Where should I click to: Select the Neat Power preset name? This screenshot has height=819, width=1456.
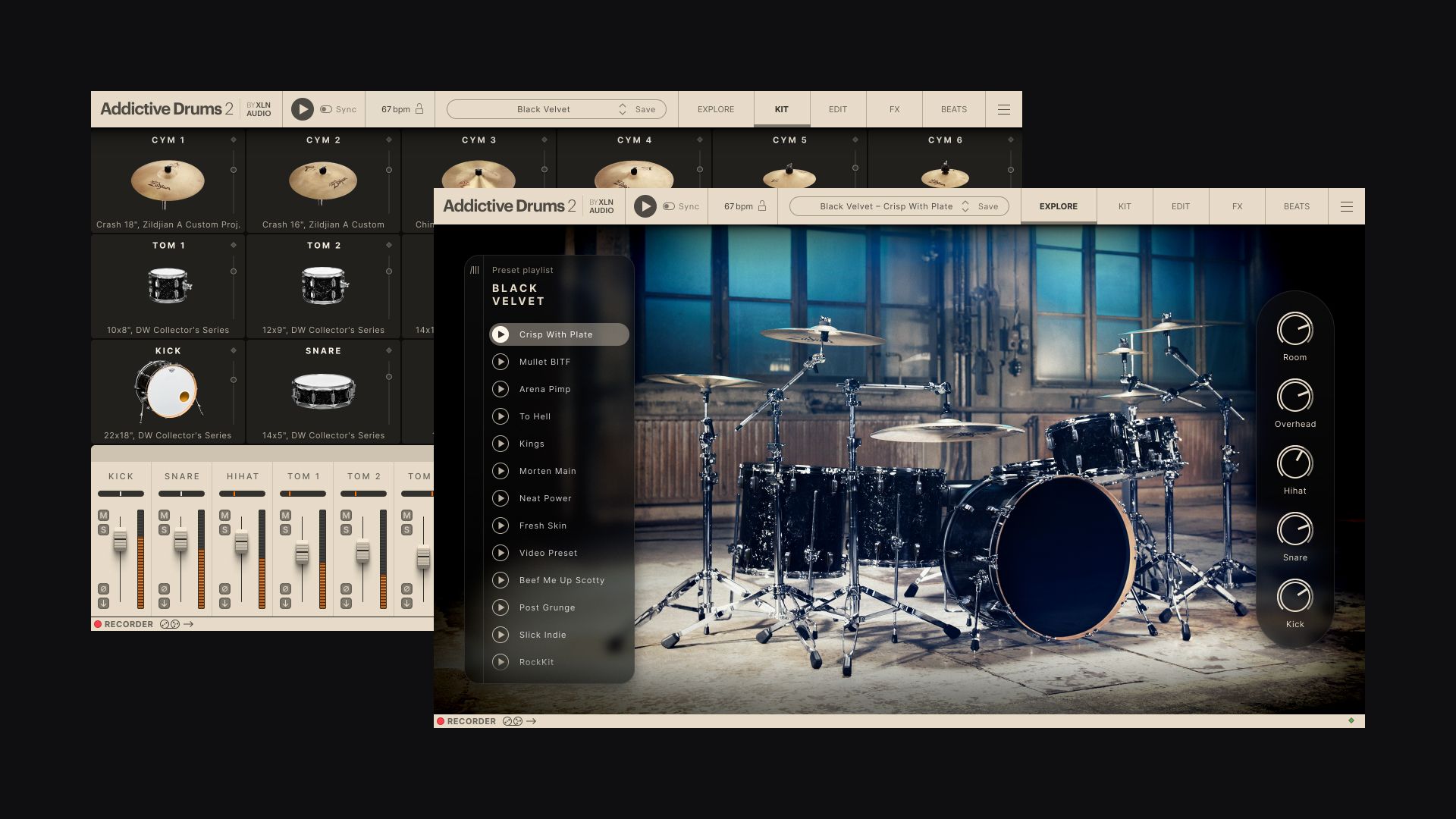click(545, 498)
